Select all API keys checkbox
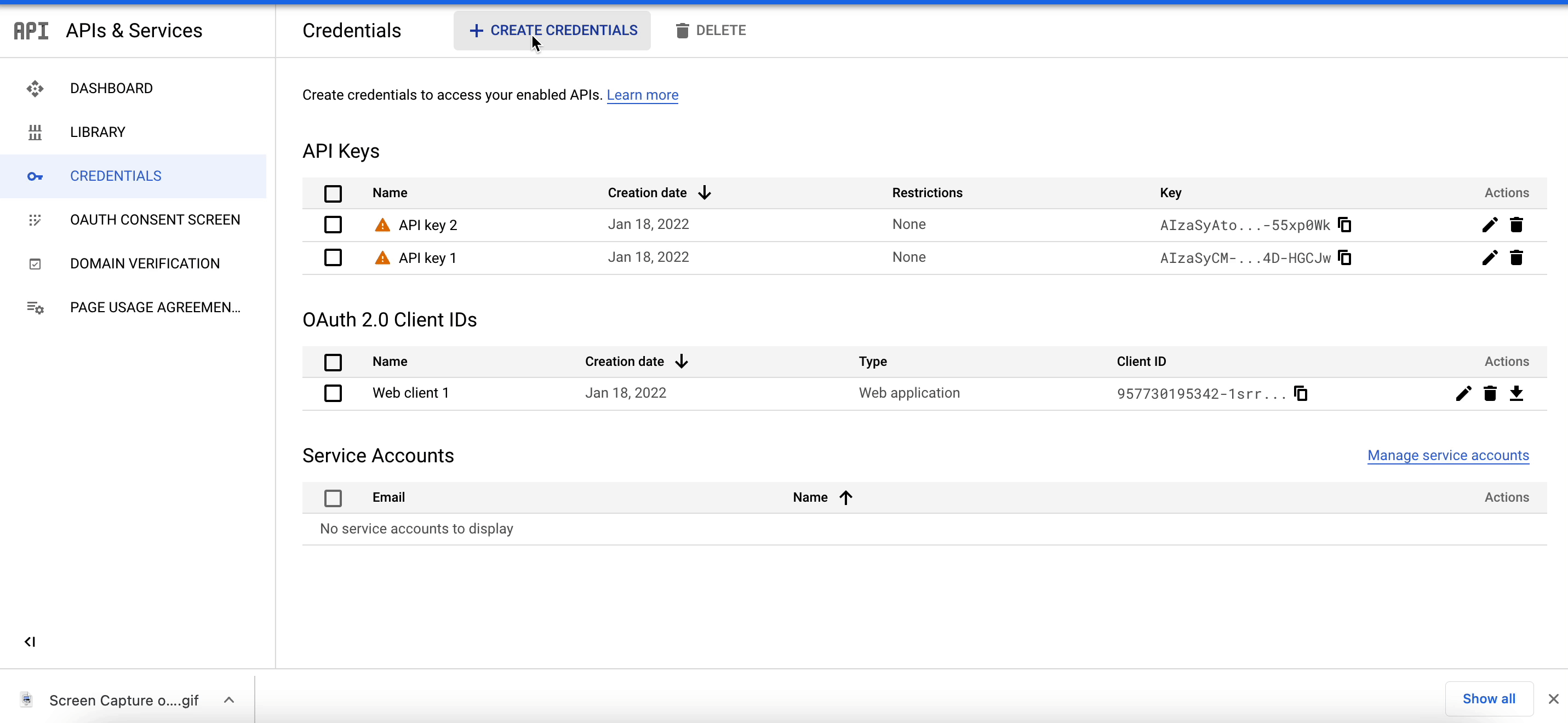The width and height of the screenshot is (1568, 723). (x=333, y=193)
